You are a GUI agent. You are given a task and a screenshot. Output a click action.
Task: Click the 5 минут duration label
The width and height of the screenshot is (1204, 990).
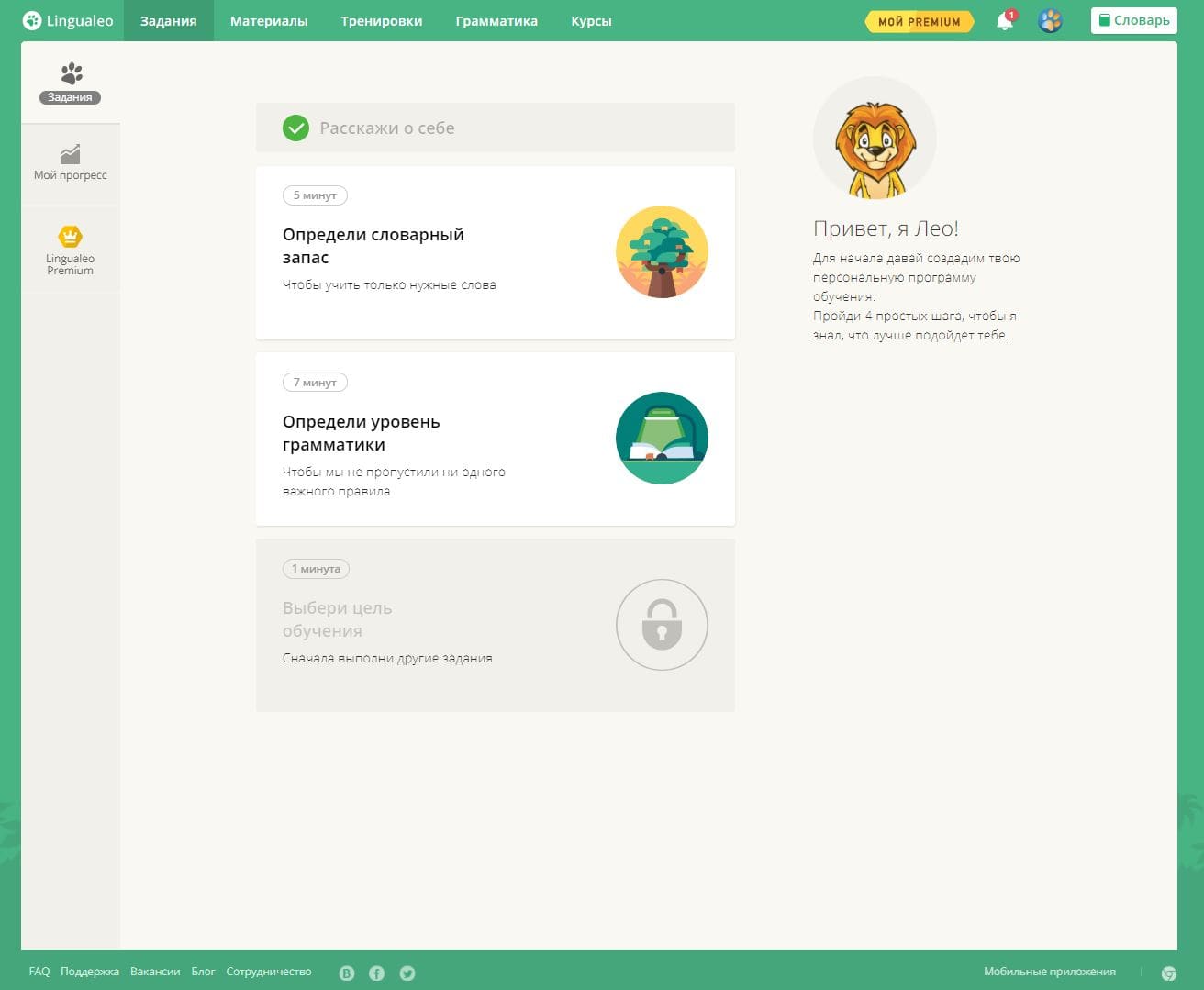point(315,195)
